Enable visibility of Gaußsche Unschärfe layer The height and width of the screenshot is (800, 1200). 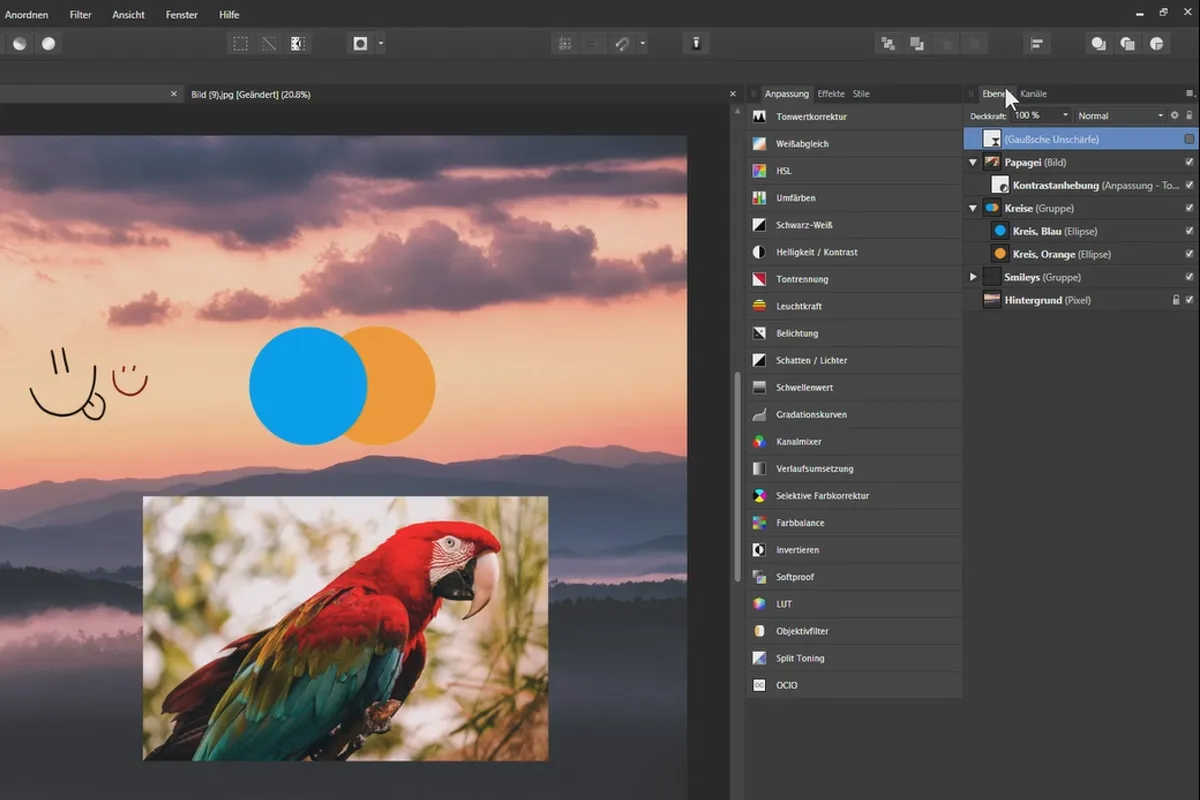coord(1189,139)
